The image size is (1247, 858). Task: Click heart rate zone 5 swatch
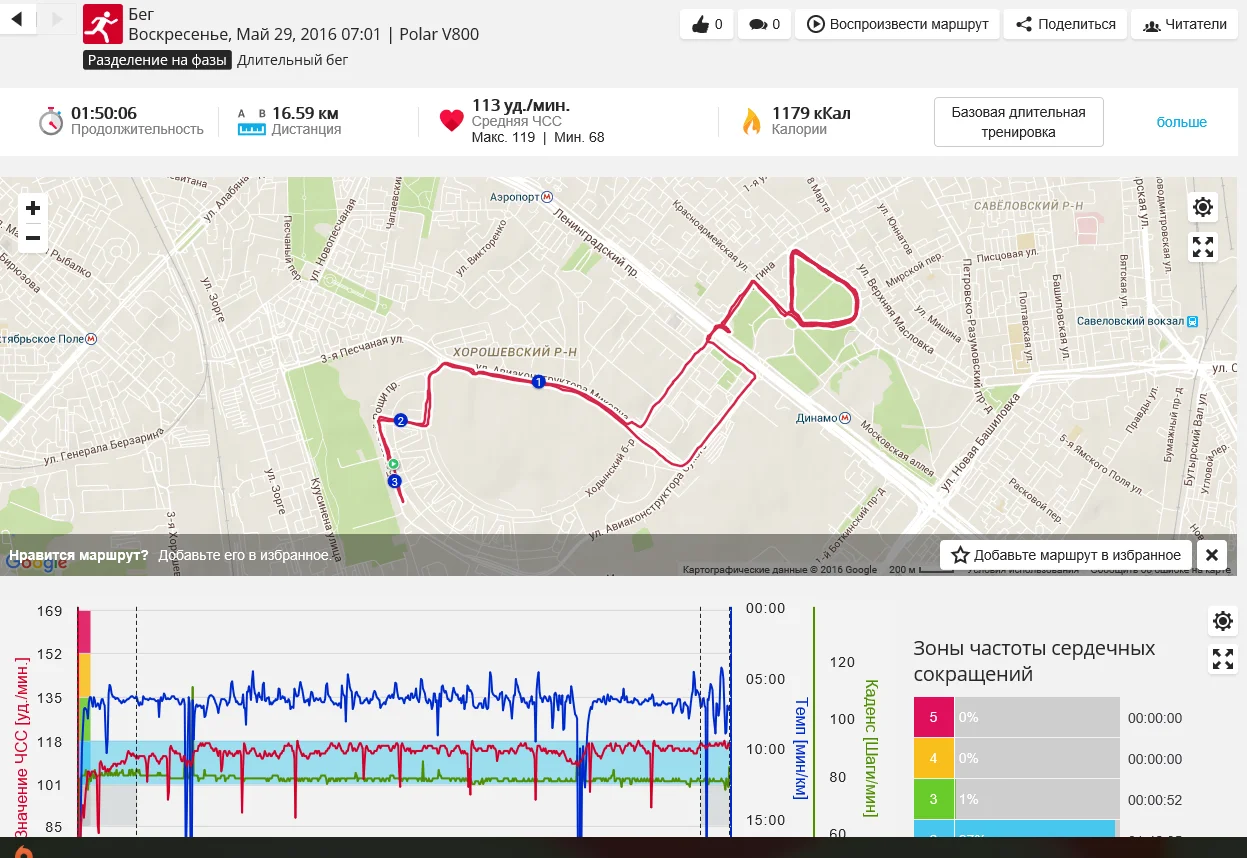coord(934,717)
